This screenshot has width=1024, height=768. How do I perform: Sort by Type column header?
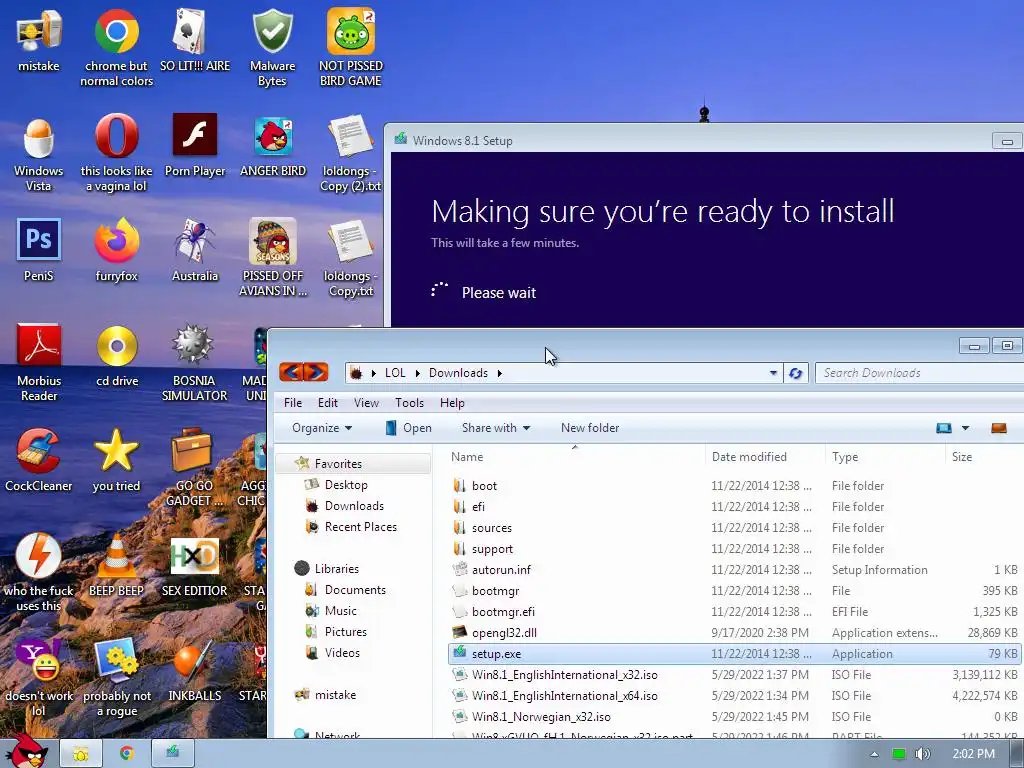[885, 456]
